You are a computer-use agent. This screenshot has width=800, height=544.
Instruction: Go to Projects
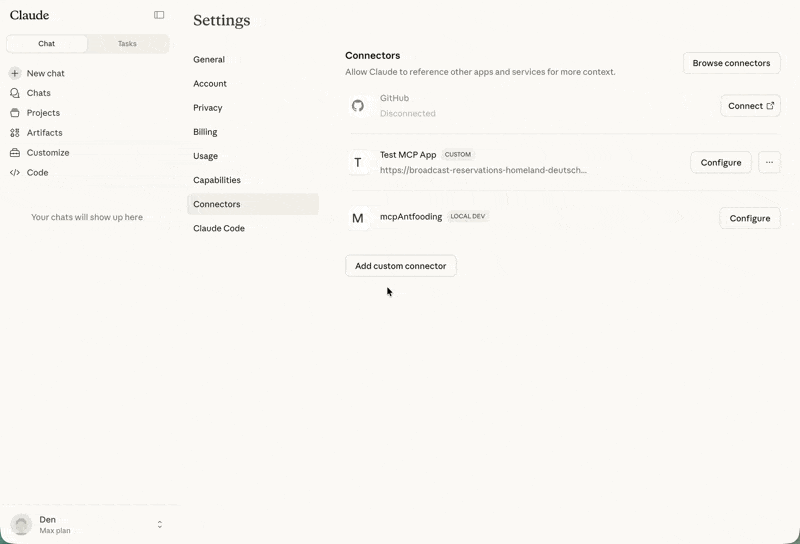pyautogui.click(x=43, y=113)
